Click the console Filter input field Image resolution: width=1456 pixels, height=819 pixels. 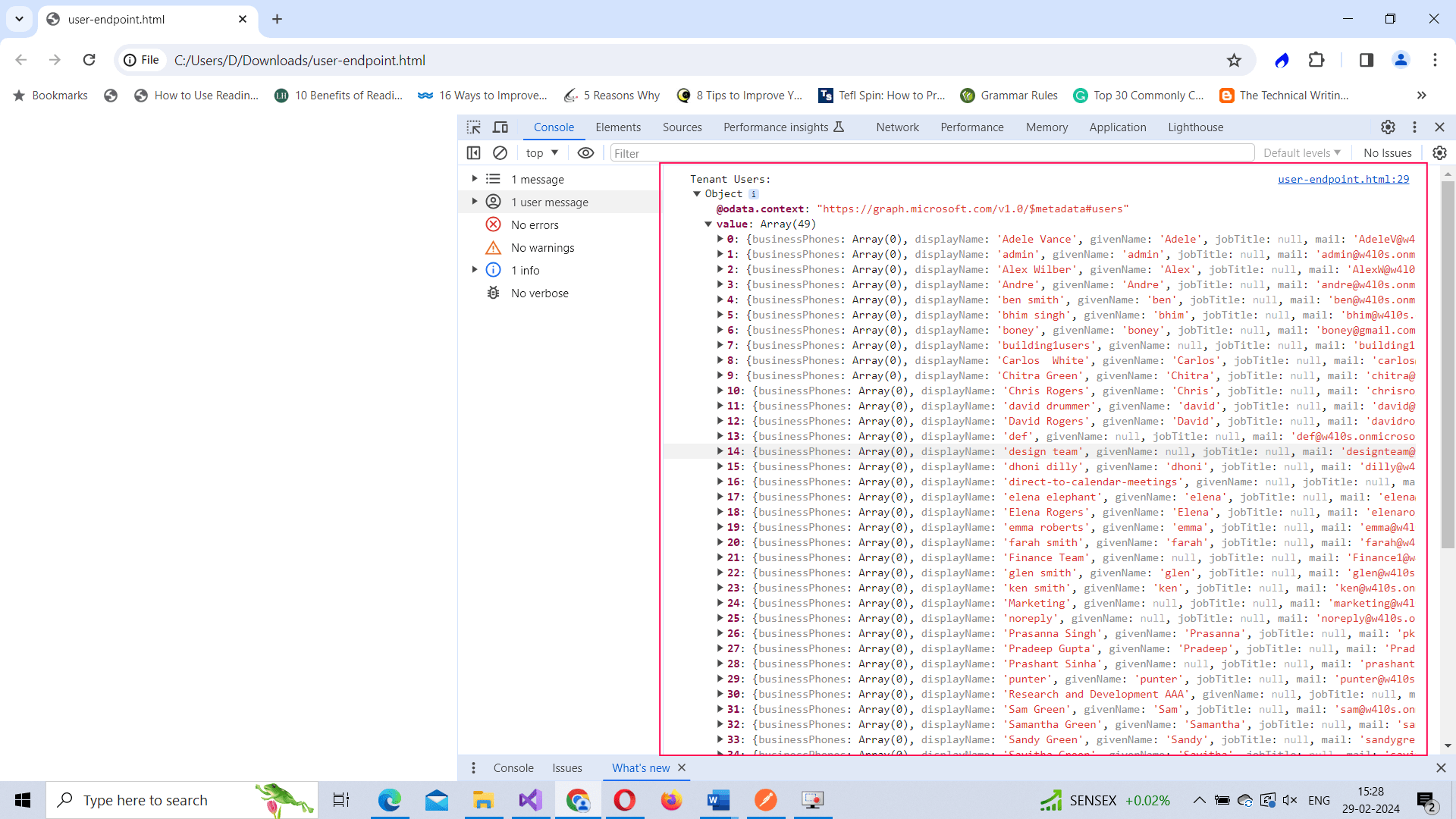931,153
